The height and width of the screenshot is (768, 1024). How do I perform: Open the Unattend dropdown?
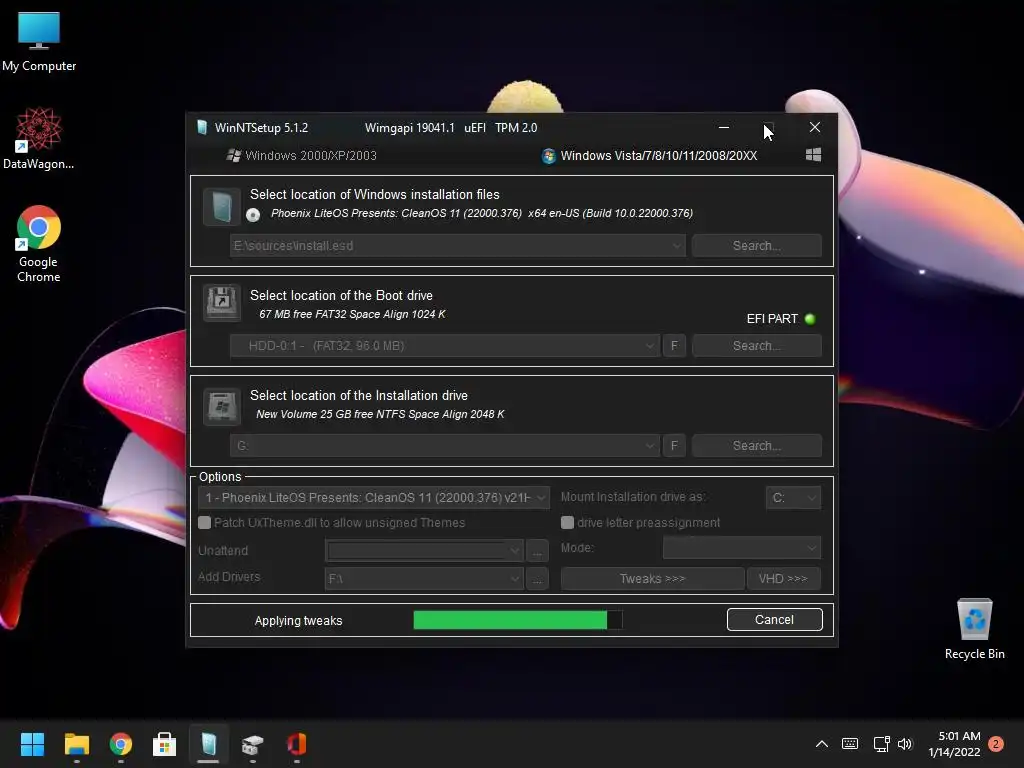[x=424, y=551]
